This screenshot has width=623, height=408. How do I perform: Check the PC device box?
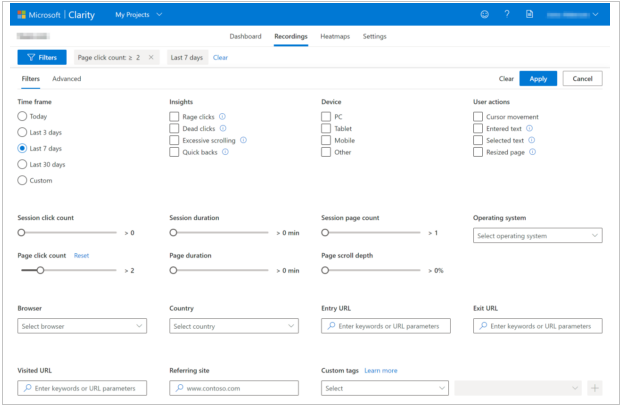[x=326, y=116]
